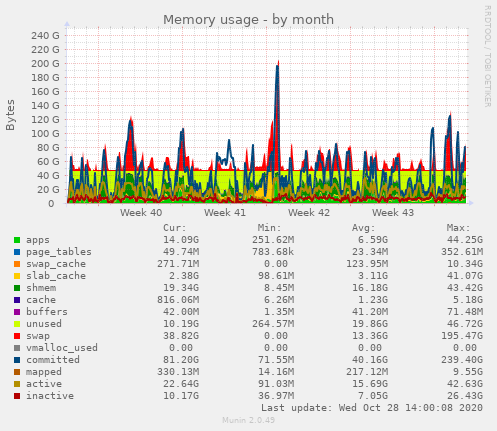Image resolution: width=497 pixels, height=431 pixels.
Task: Click the apps green legend swatch
Action: (x=17, y=240)
